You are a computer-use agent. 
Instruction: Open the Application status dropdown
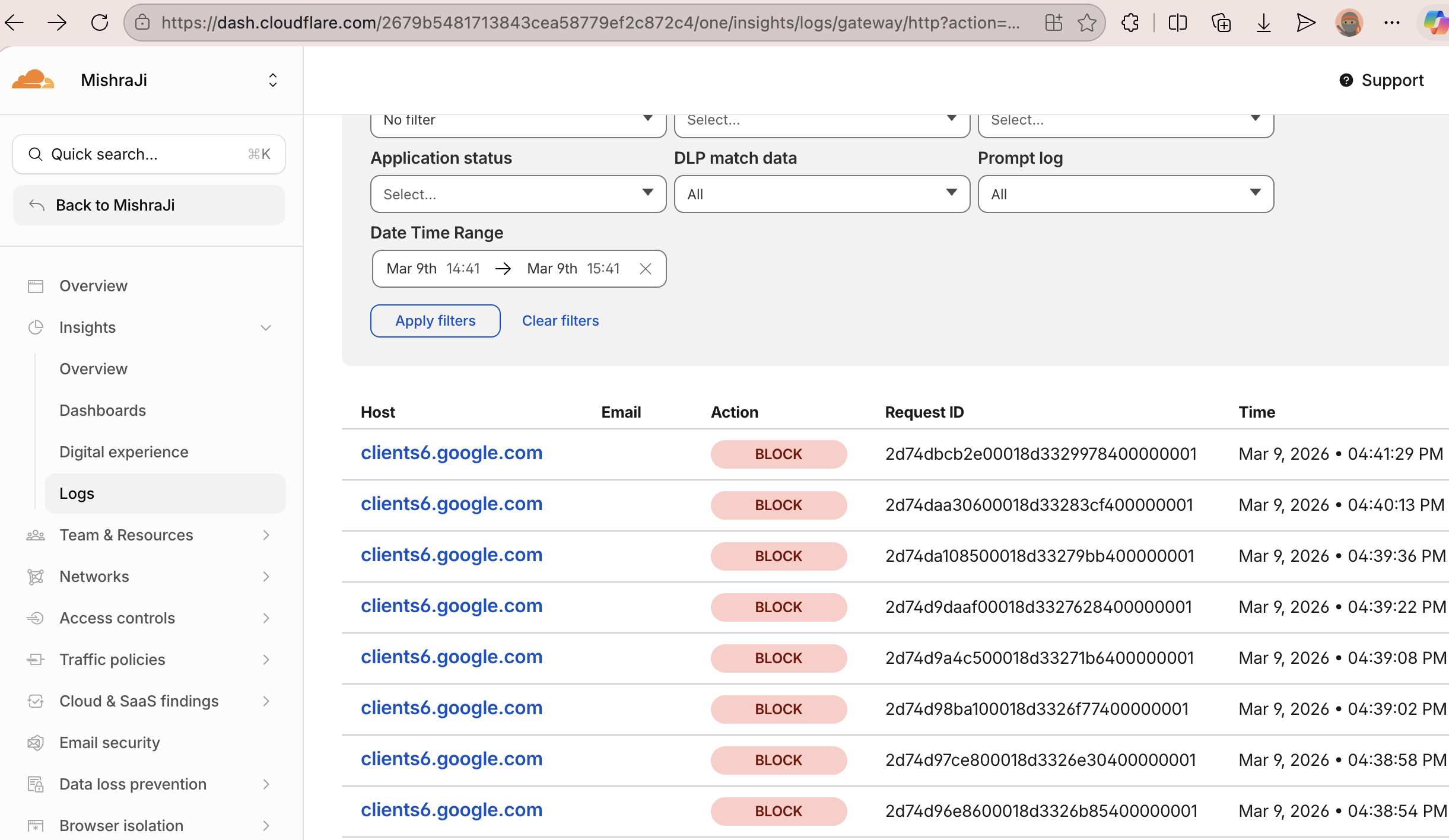tap(517, 194)
